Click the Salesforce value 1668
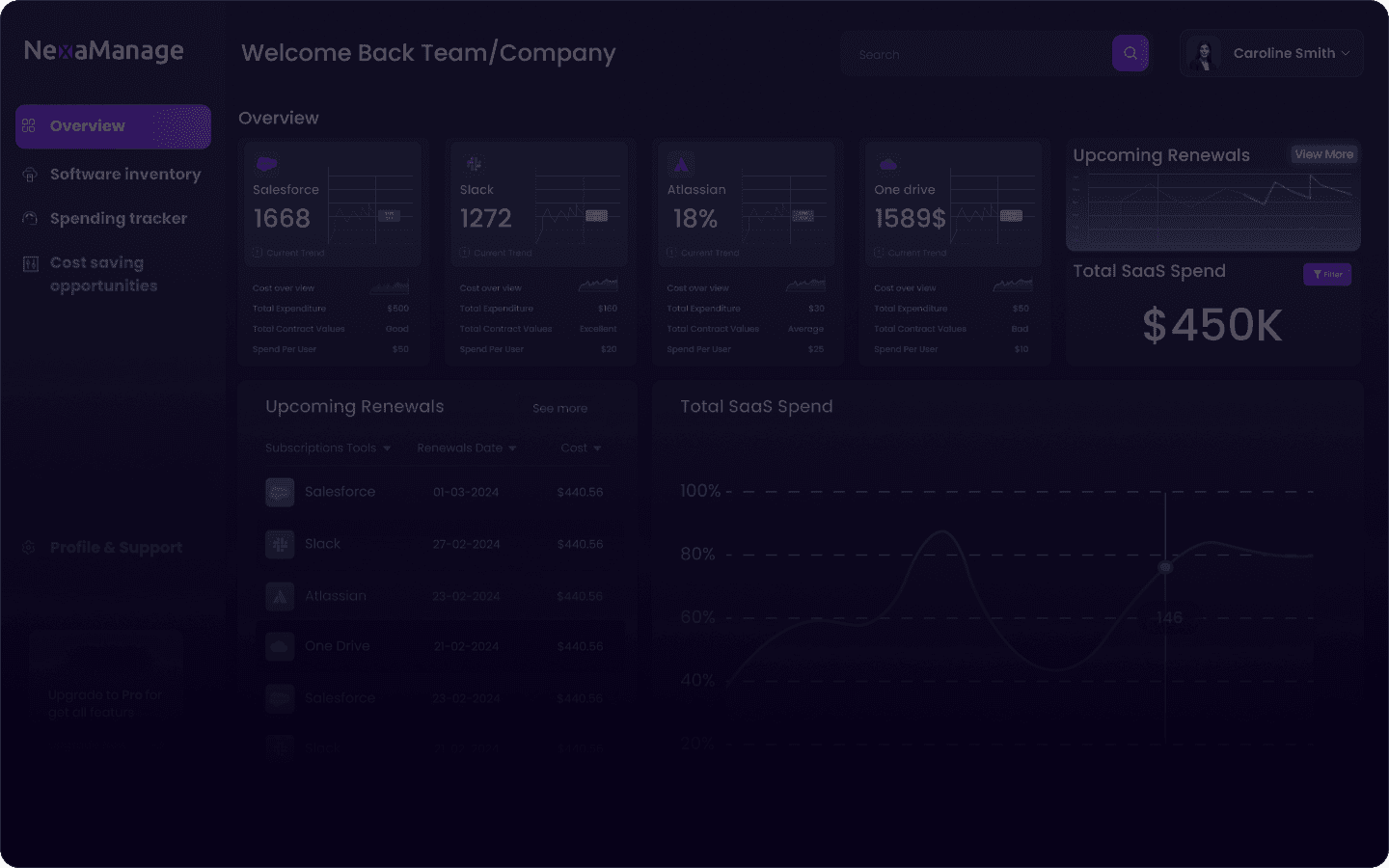The height and width of the screenshot is (868, 1389). point(282,219)
